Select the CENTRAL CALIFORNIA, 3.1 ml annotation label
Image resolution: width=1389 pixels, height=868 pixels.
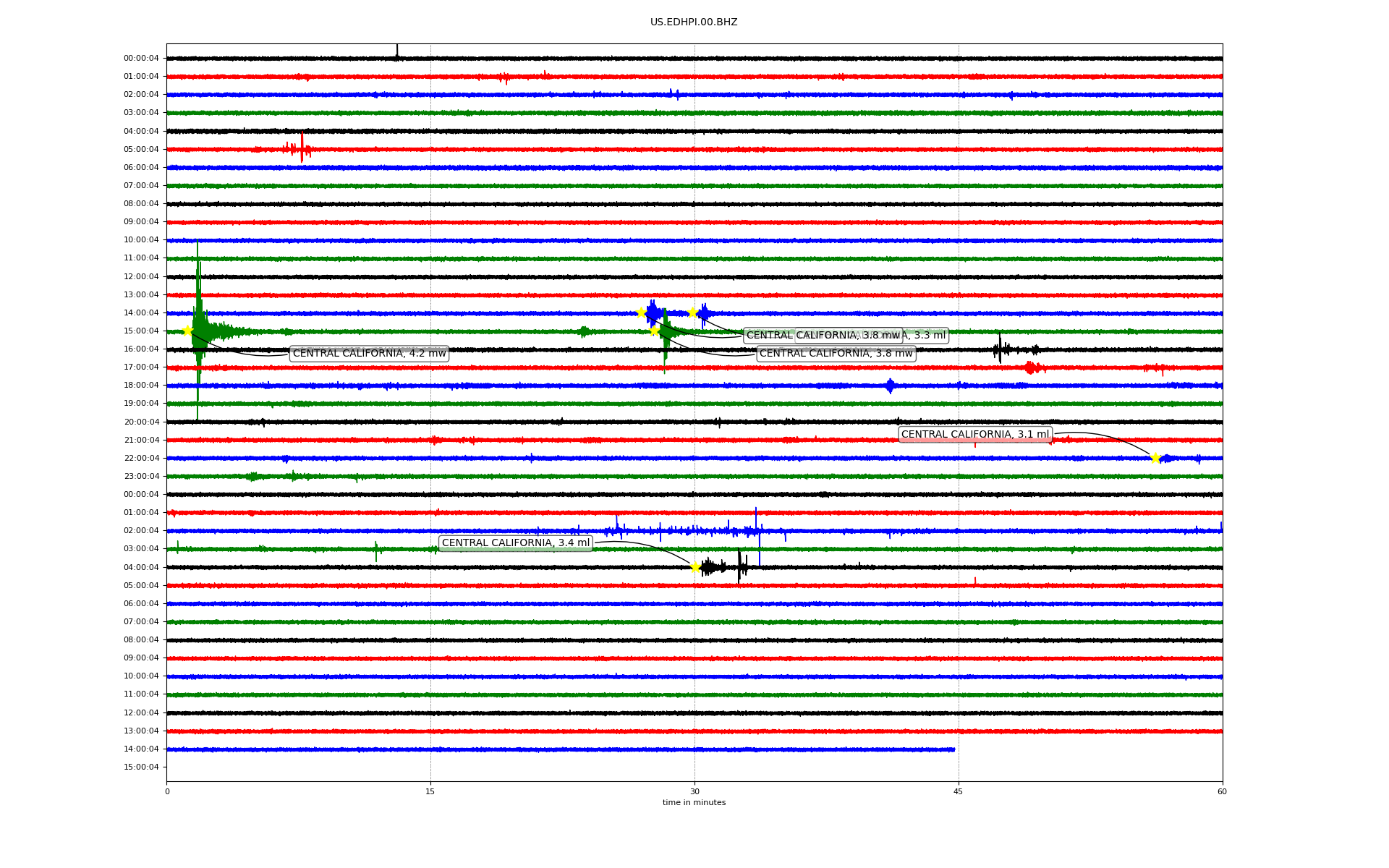(974, 435)
